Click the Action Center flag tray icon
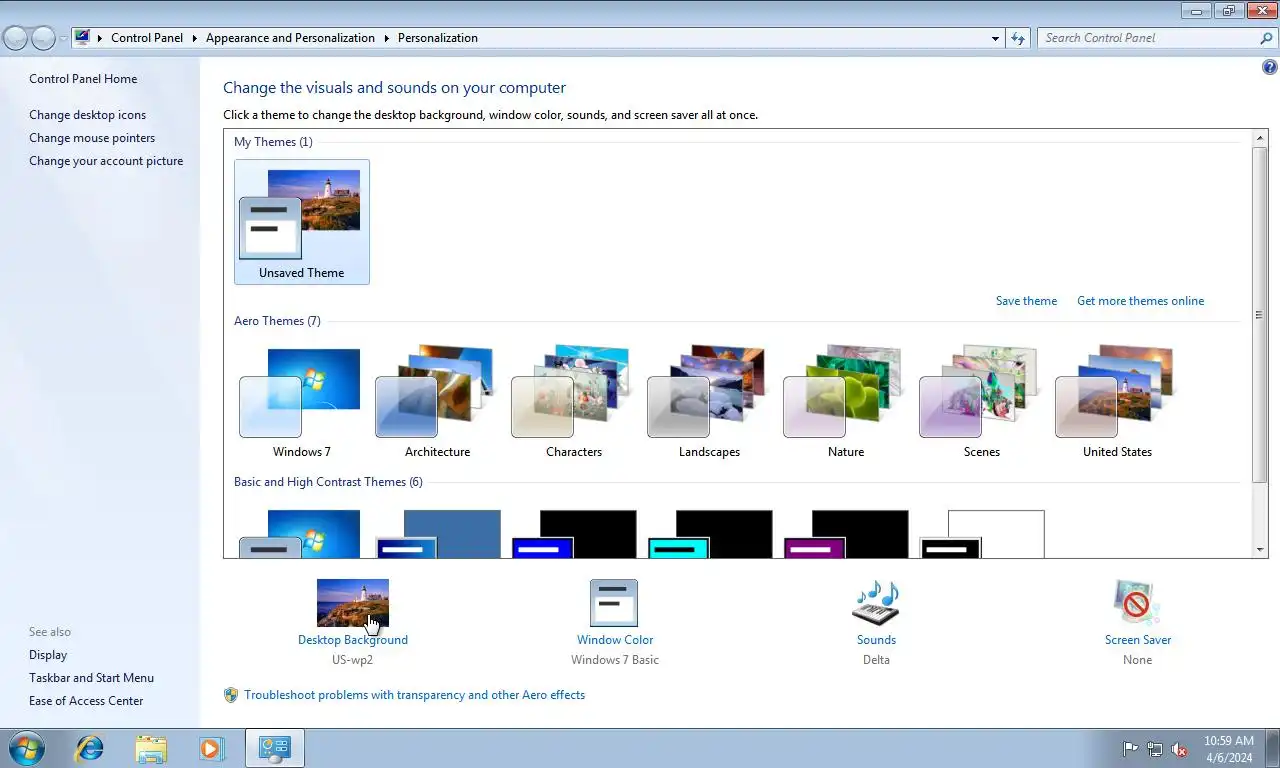 pos(1130,749)
